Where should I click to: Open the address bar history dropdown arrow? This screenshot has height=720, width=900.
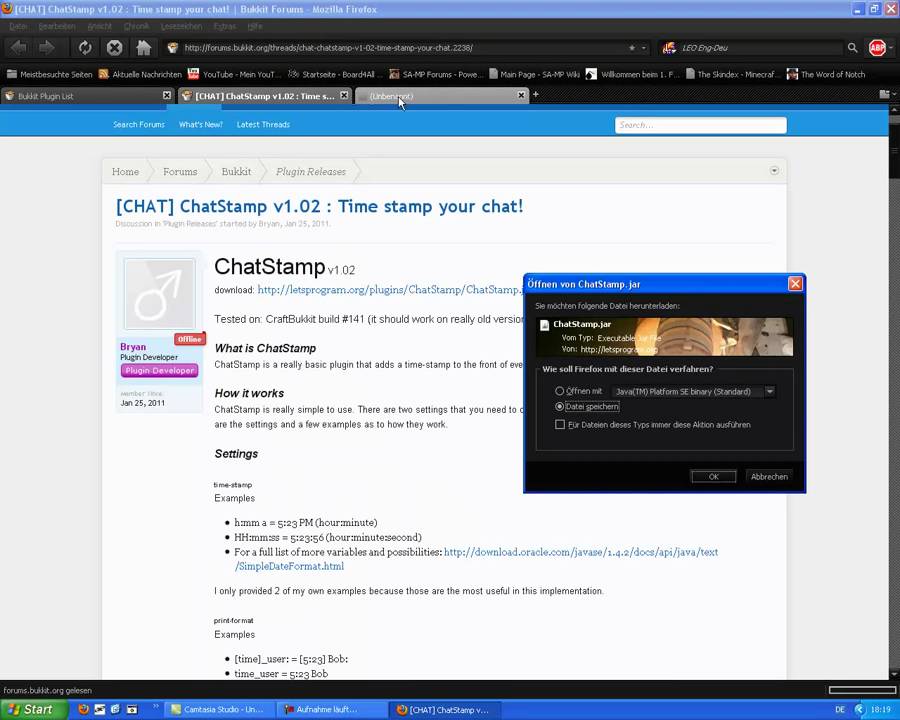(x=644, y=48)
